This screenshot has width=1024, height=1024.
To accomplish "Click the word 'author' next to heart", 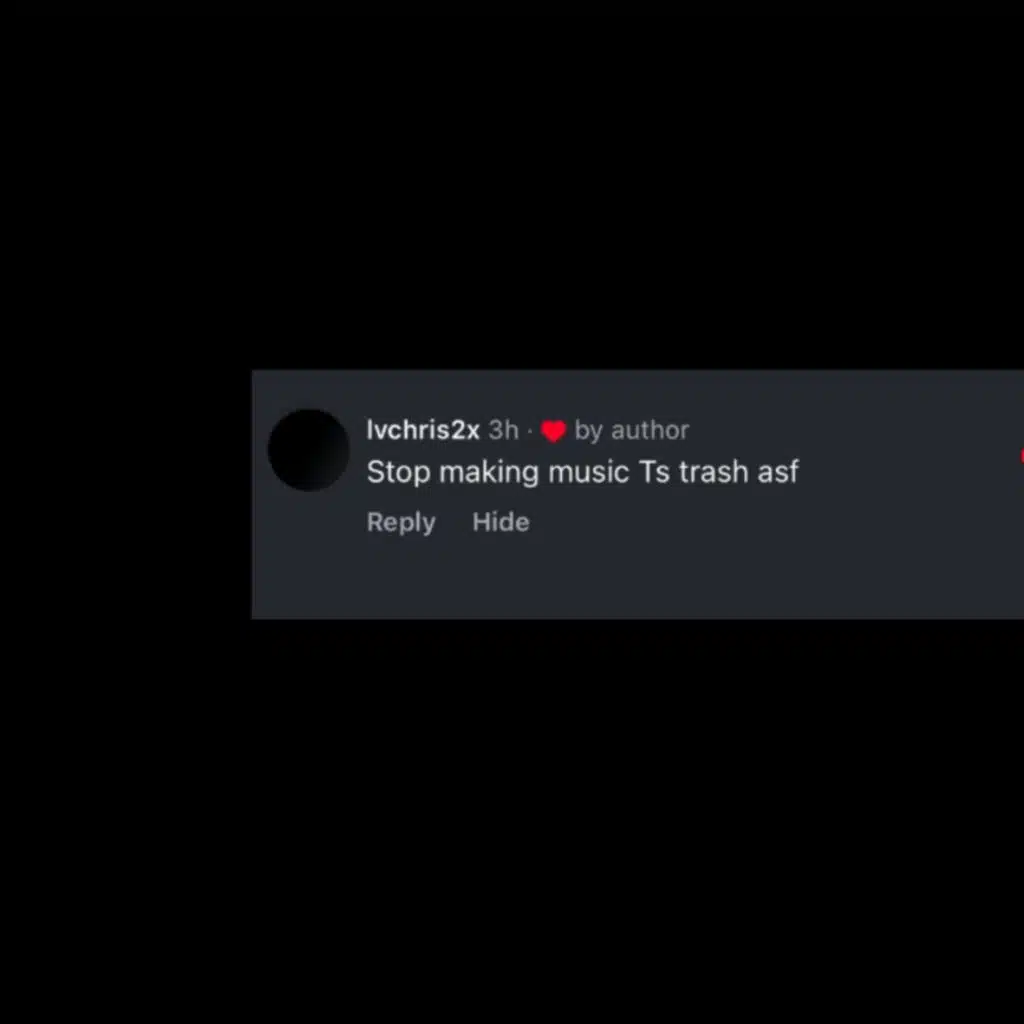I will tap(650, 430).
